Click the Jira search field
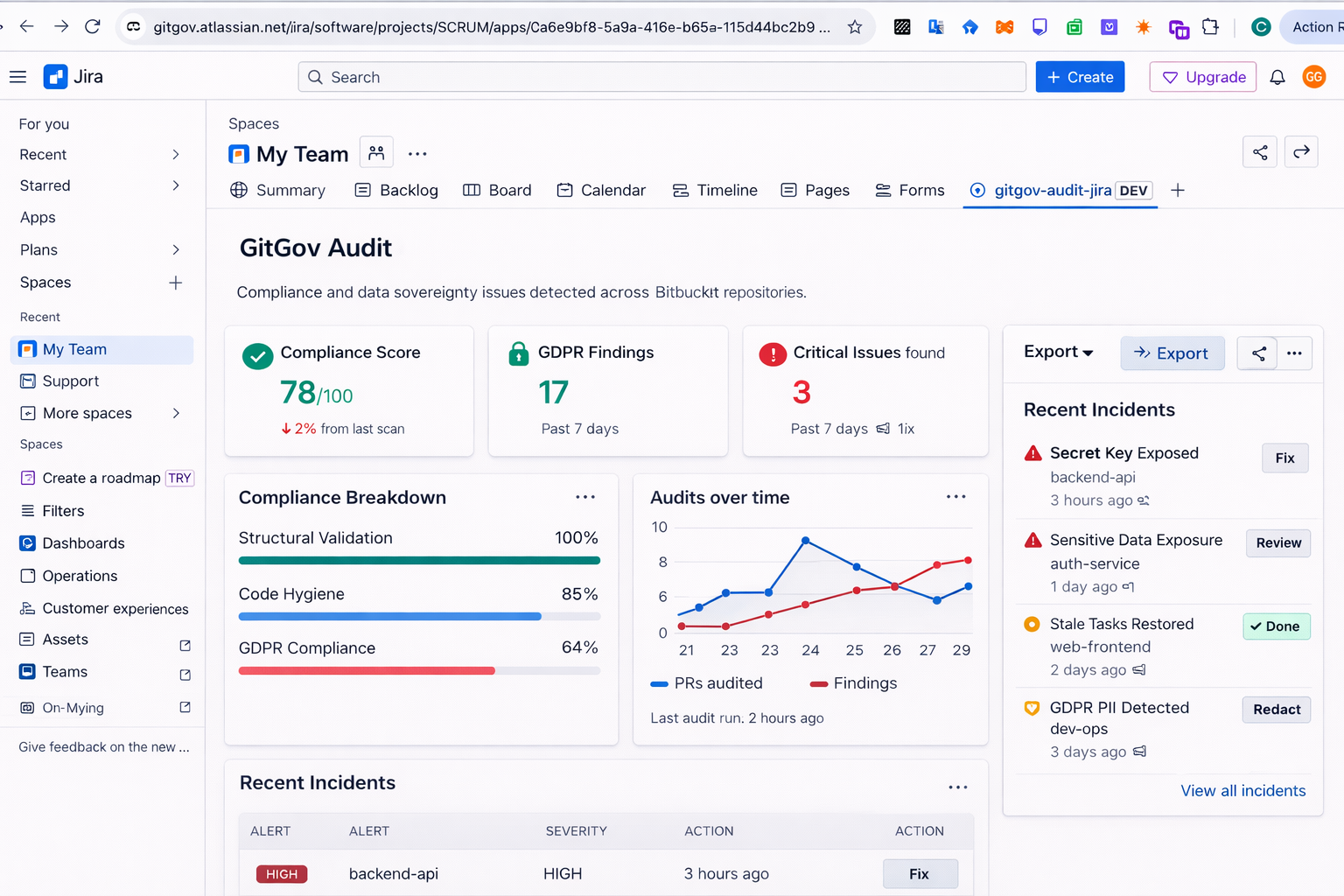 pos(661,77)
